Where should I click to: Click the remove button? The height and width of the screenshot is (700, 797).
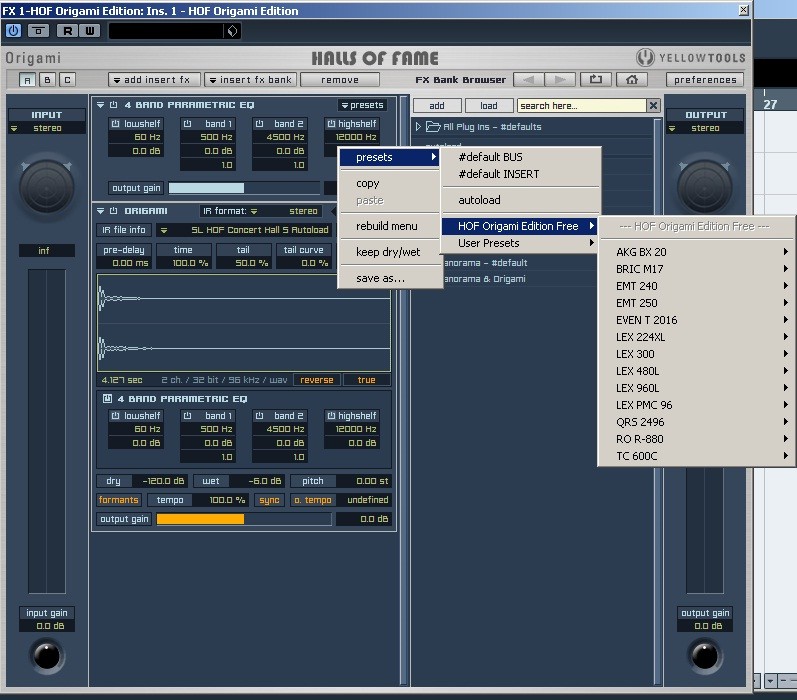coord(340,80)
